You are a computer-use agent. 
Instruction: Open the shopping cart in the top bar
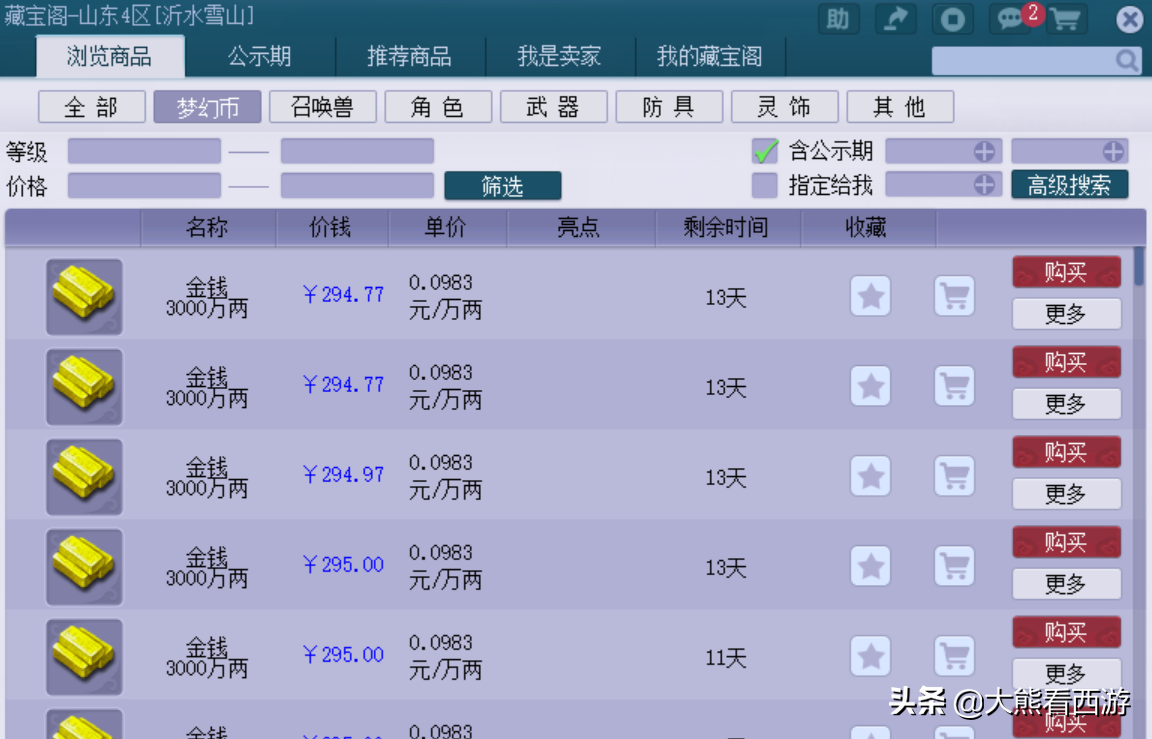(1068, 18)
